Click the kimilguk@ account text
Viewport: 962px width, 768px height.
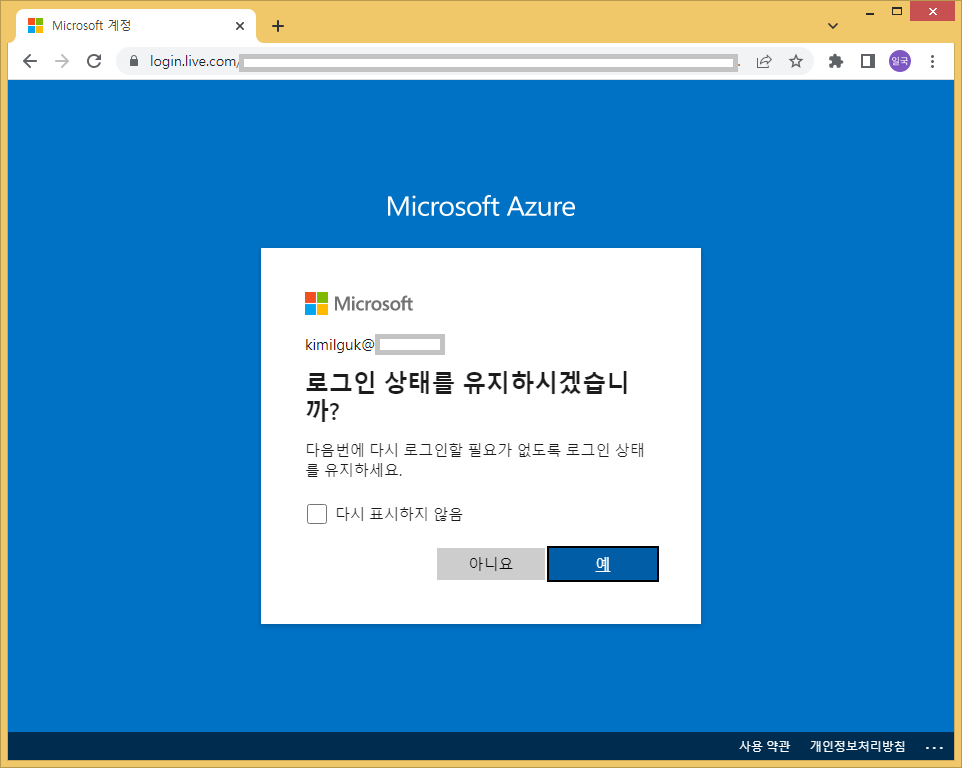coord(339,345)
